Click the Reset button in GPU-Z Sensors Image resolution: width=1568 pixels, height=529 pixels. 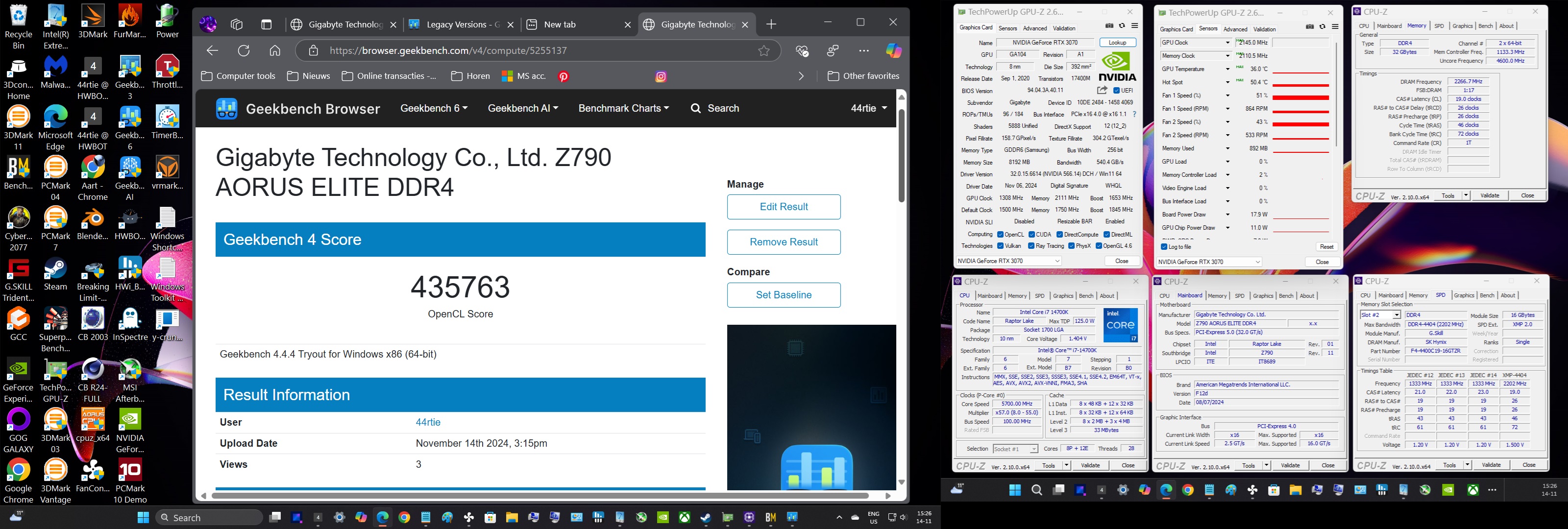(x=1326, y=246)
